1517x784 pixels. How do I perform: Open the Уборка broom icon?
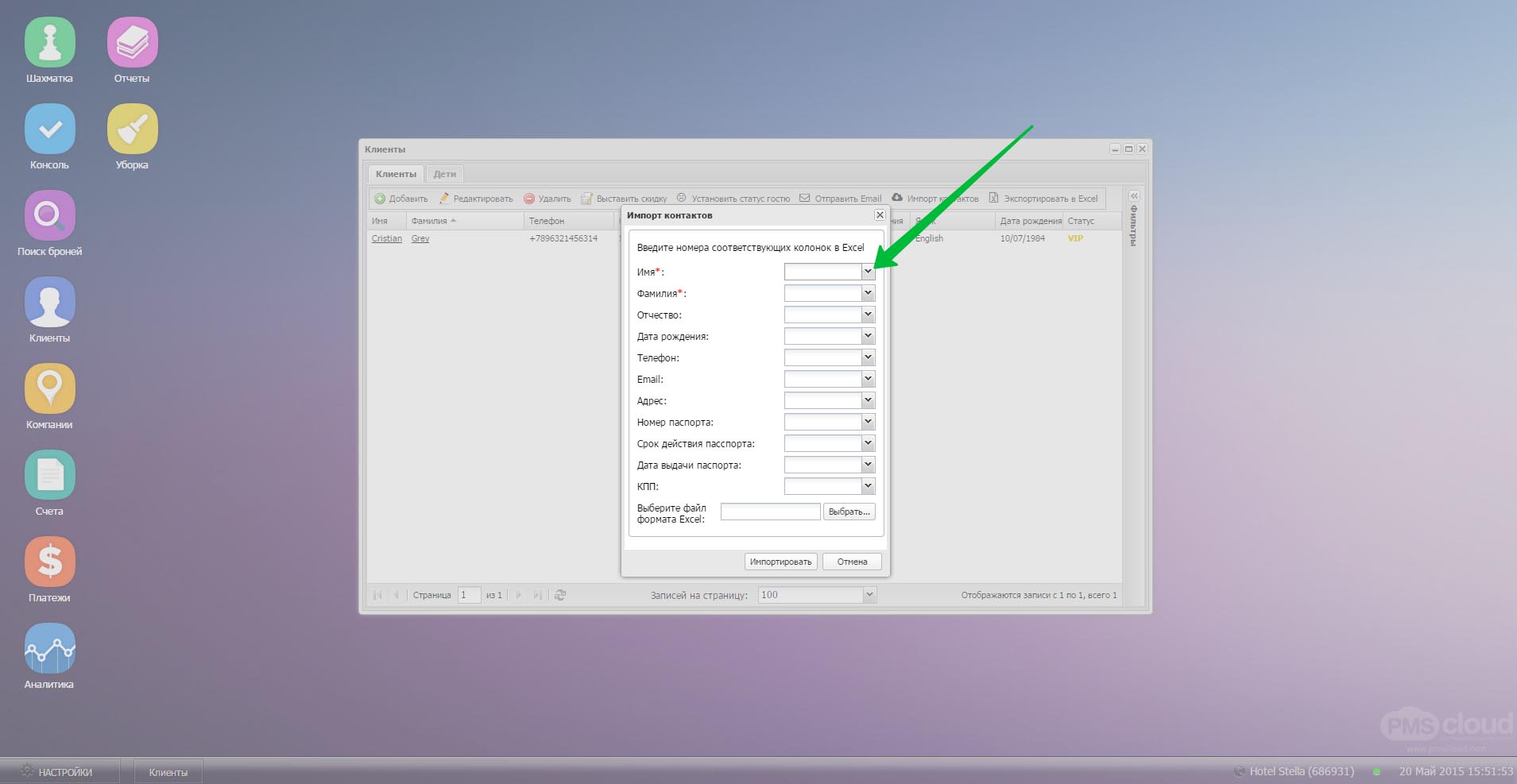(132, 129)
